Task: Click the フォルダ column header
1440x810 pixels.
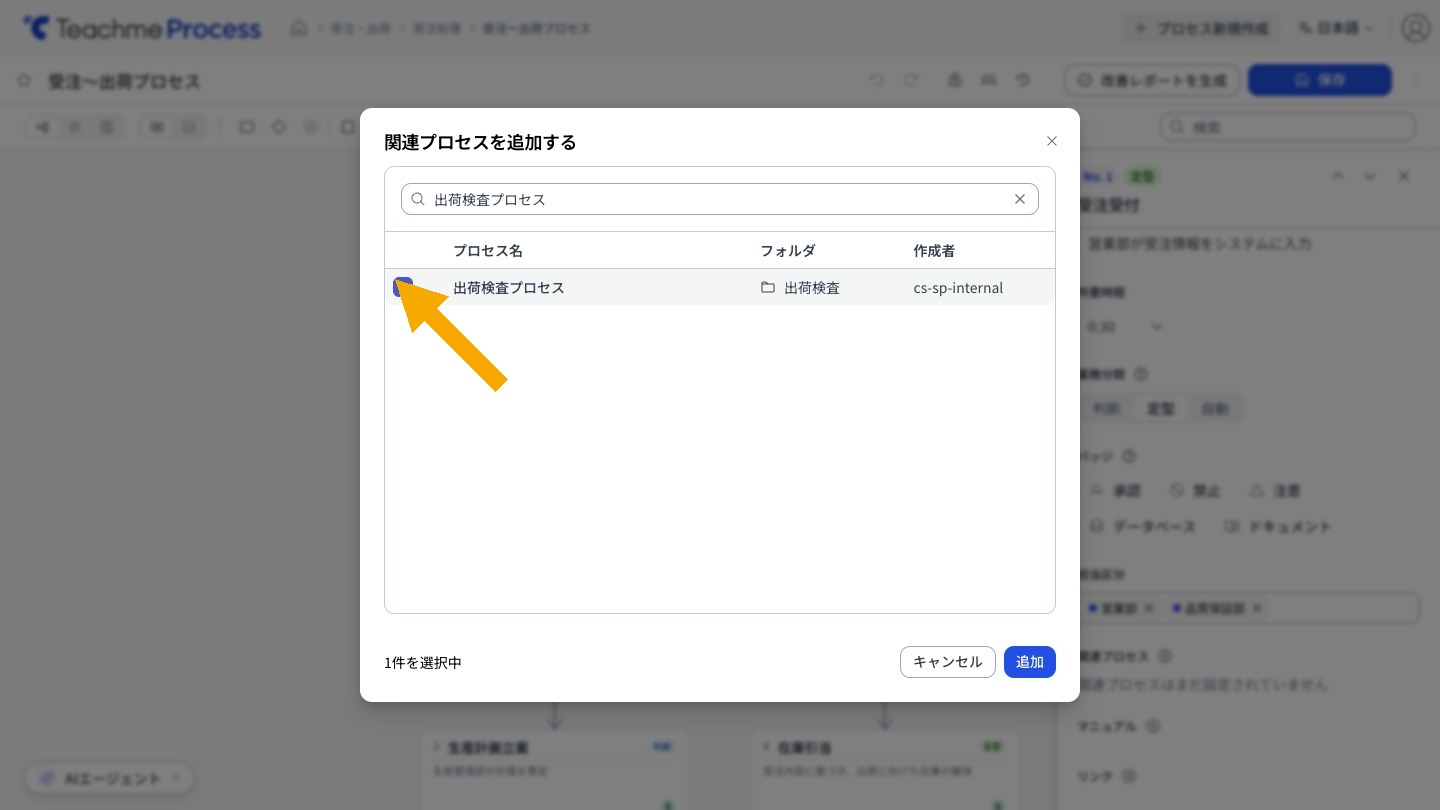Action: point(788,251)
